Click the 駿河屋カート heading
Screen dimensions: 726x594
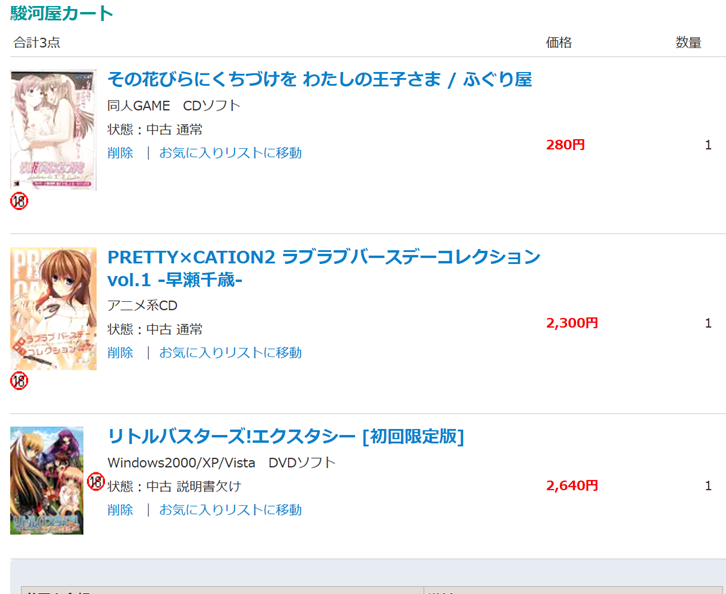pyautogui.click(x=62, y=13)
